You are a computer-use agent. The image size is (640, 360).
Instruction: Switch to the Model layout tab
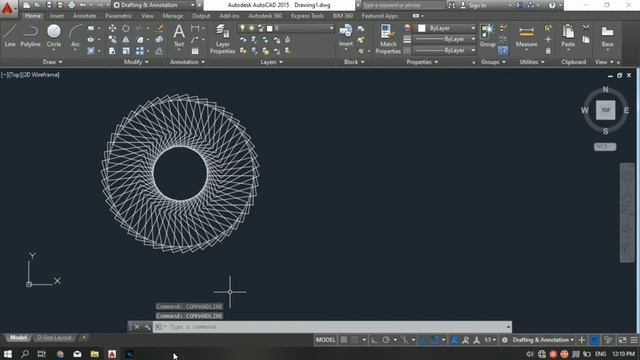[18, 338]
